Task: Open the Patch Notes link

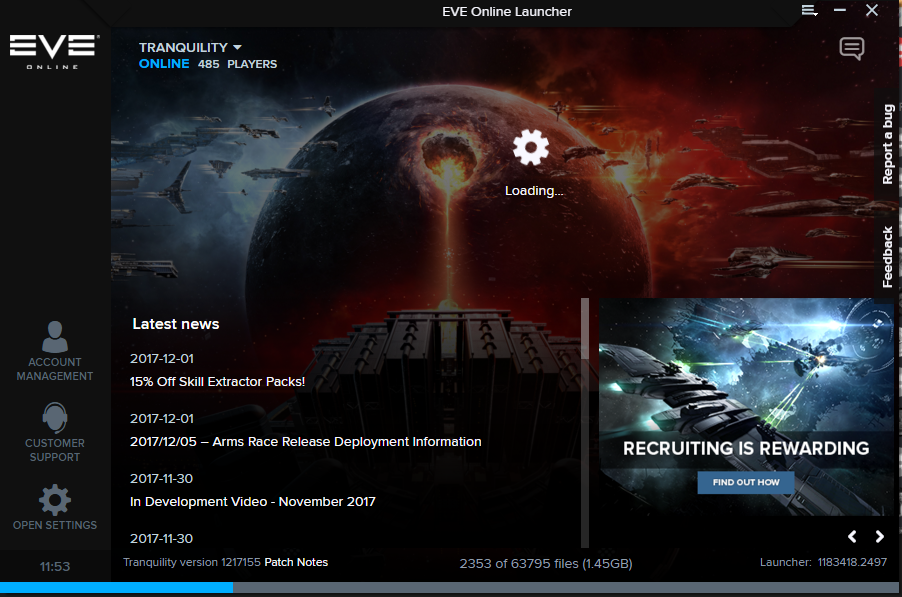Action: coord(296,562)
